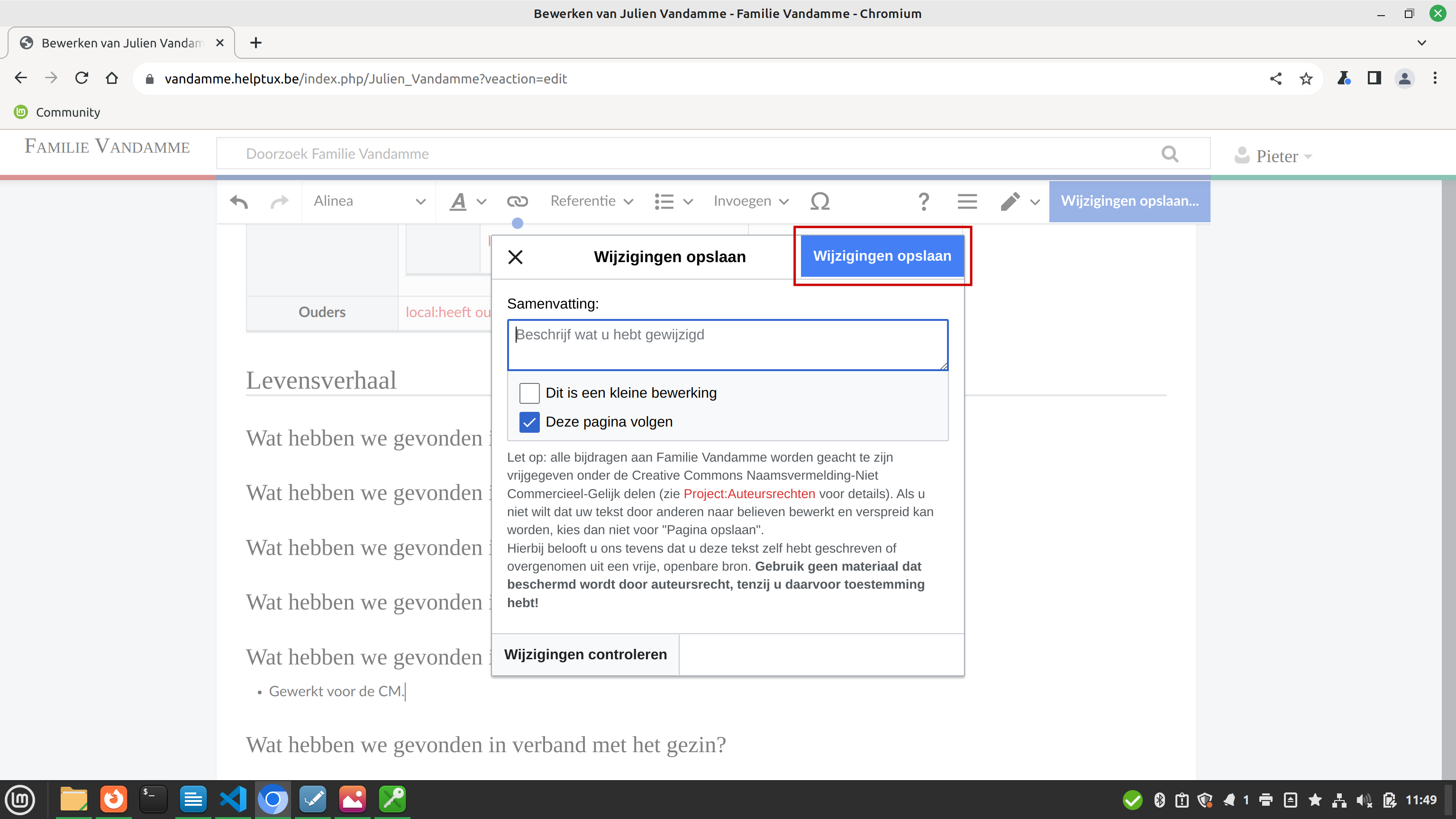1456x819 pixels.
Task: Click the blue 'Wijzigingen opslaan' button
Action: pyautogui.click(x=882, y=256)
